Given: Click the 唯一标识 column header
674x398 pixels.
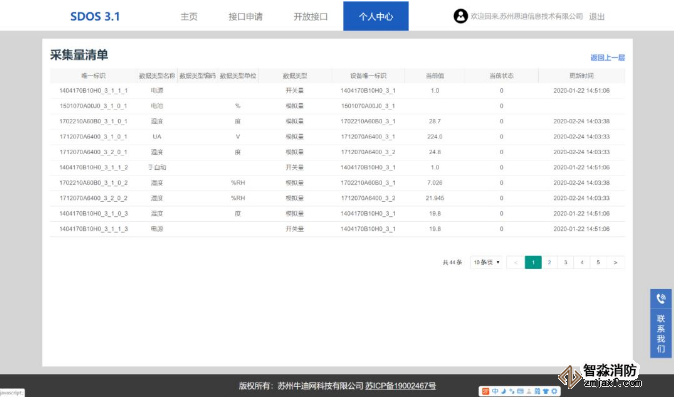Looking at the screenshot, I should click(x=93, y=76).
